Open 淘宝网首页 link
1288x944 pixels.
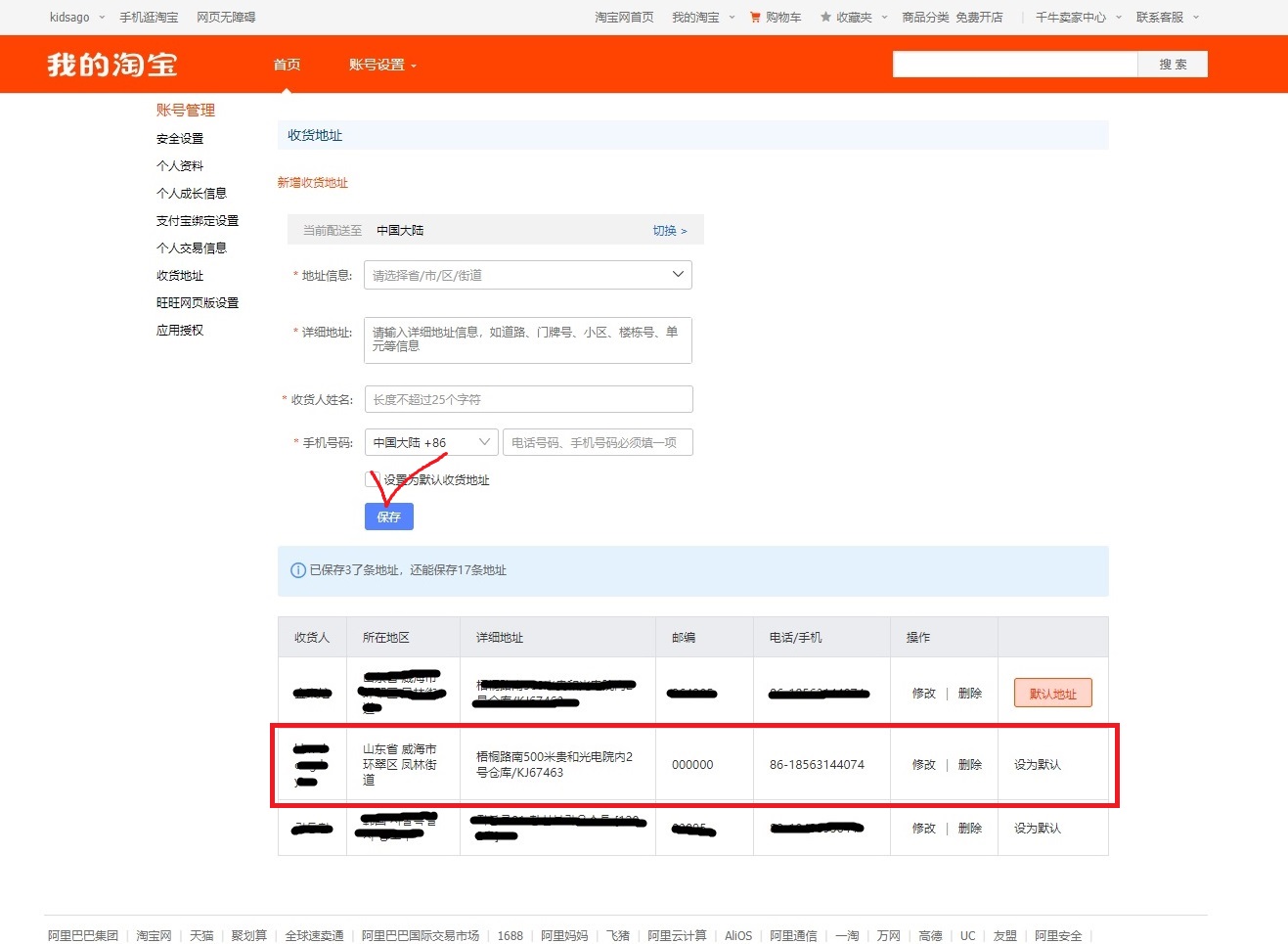[x=624, y=17]
